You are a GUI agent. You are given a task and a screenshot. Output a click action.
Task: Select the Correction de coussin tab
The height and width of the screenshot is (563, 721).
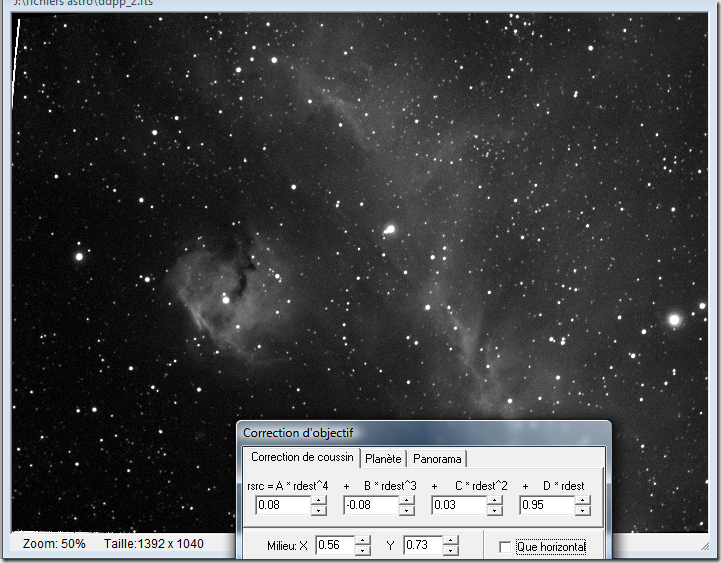pyautogui.click(x=302, y=458)
